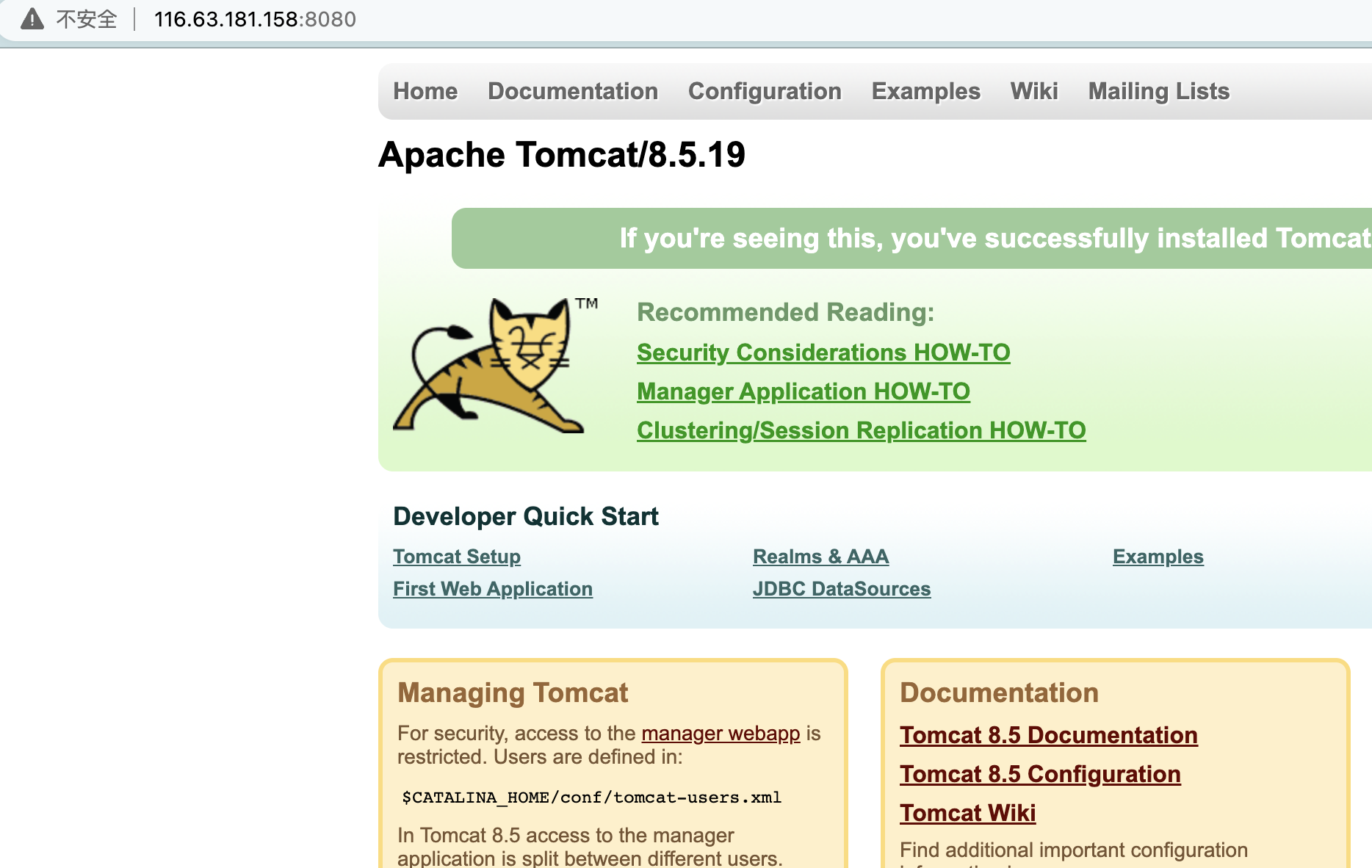Click the Apache Tomcat/8.5.19 heading
This screenshot has width=1372, height=868.
(x=562, y=155)
